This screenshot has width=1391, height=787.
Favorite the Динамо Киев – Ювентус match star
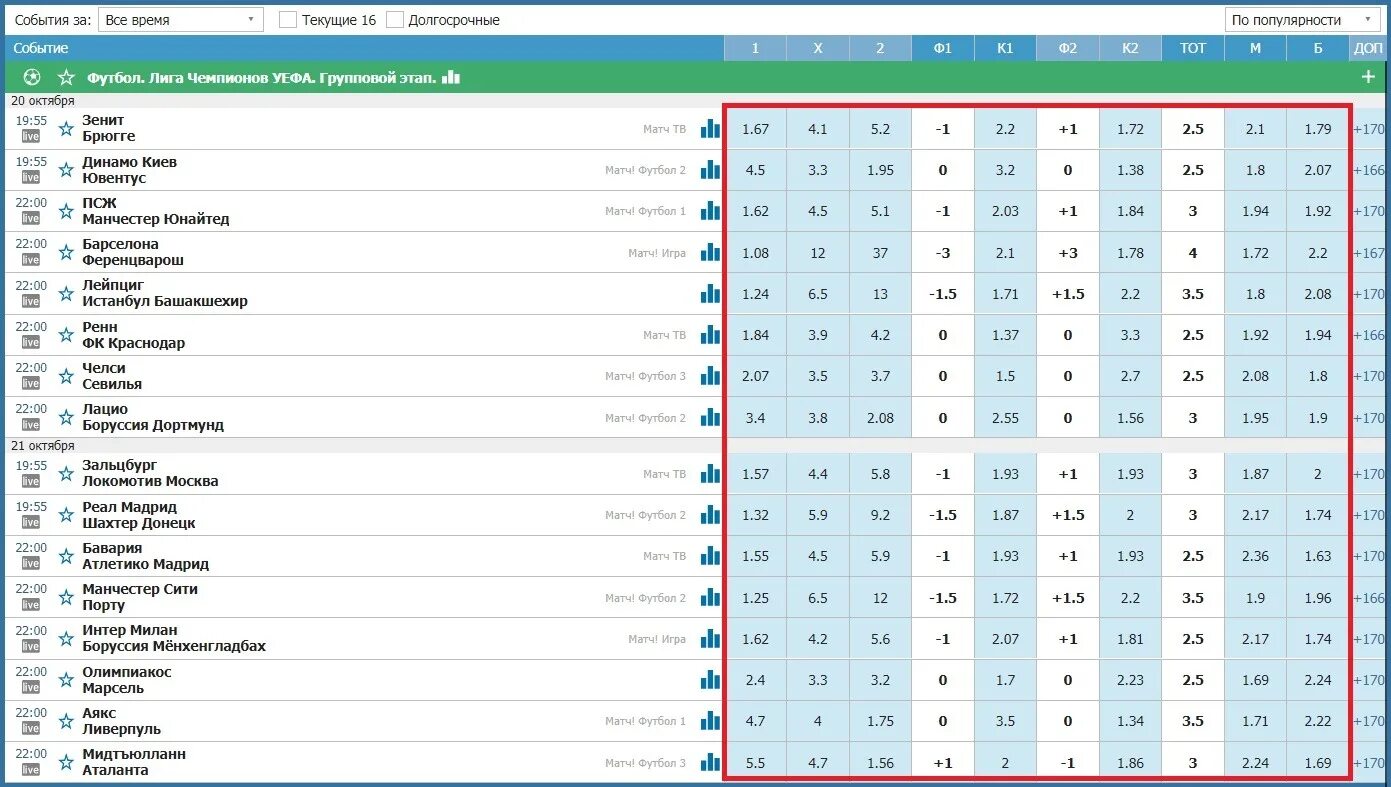(x=66, y=170)
